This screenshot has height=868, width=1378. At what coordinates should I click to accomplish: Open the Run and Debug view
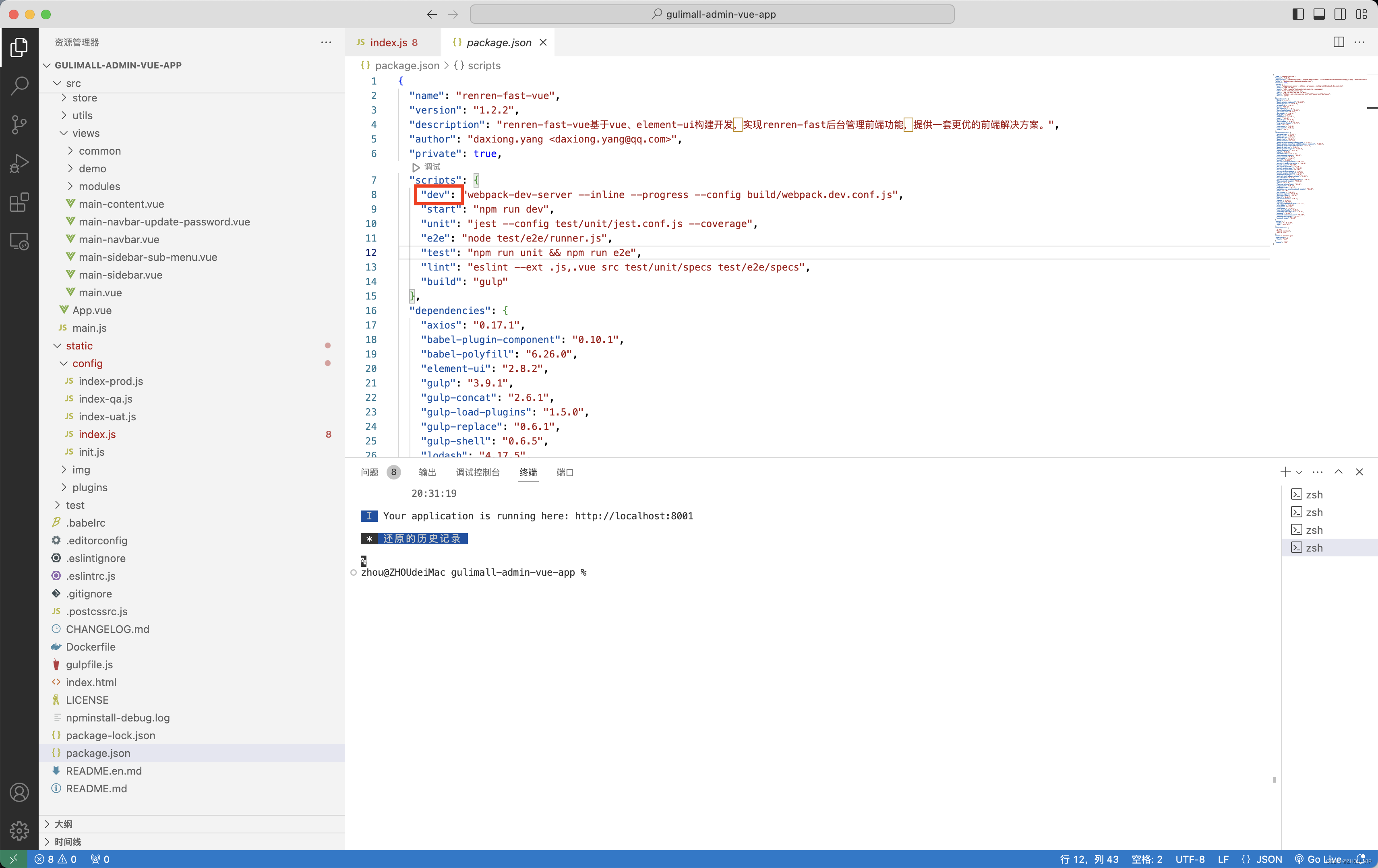coord(19,163)
